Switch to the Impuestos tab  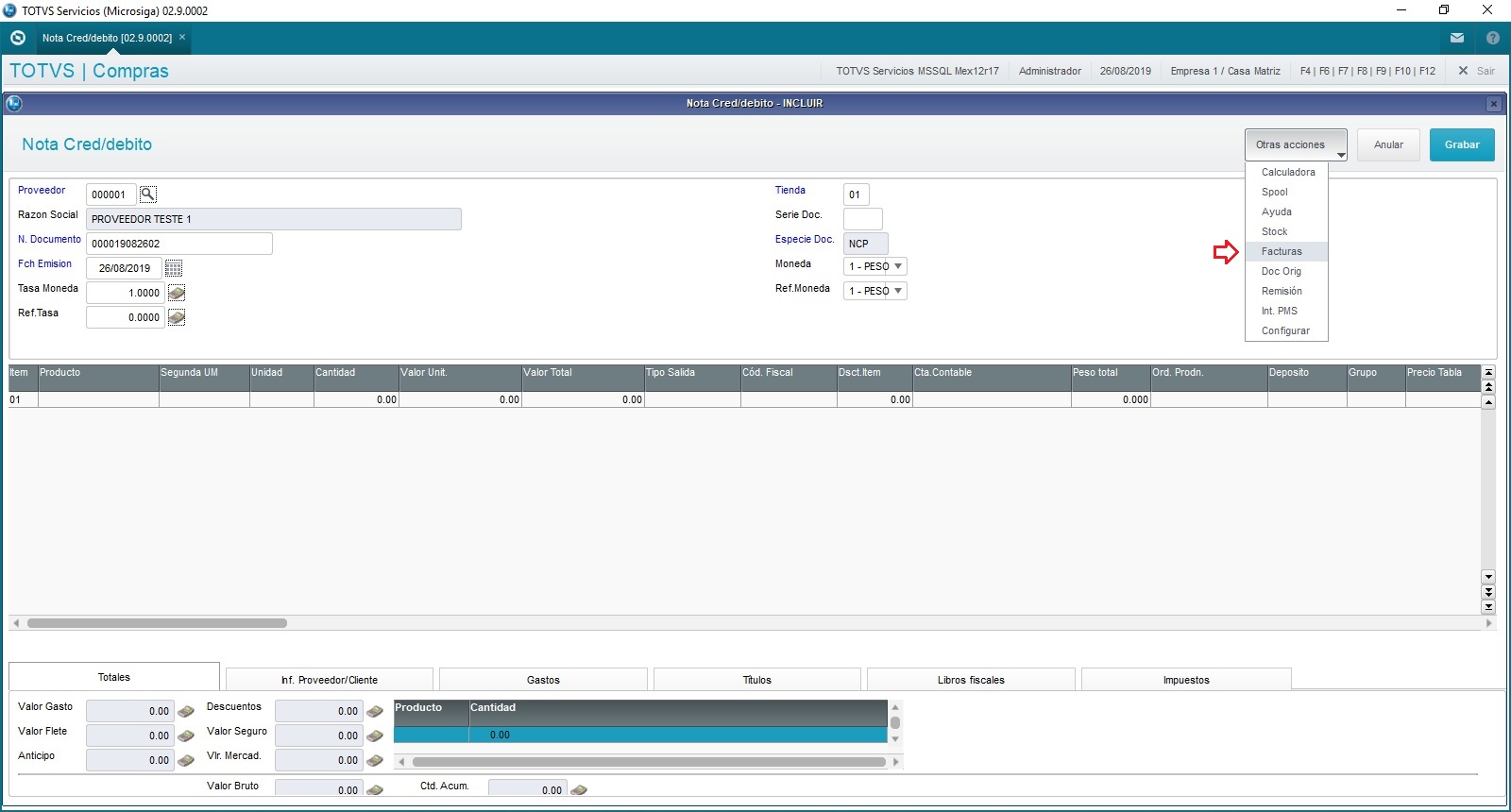[x=1186, y=680]
